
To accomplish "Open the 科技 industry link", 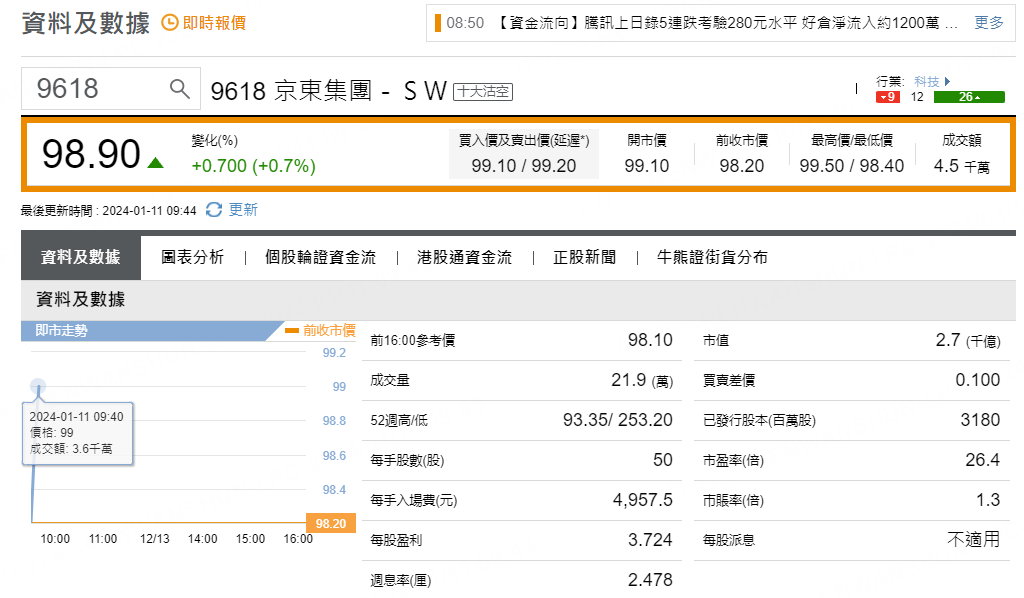I will (927, 81).
